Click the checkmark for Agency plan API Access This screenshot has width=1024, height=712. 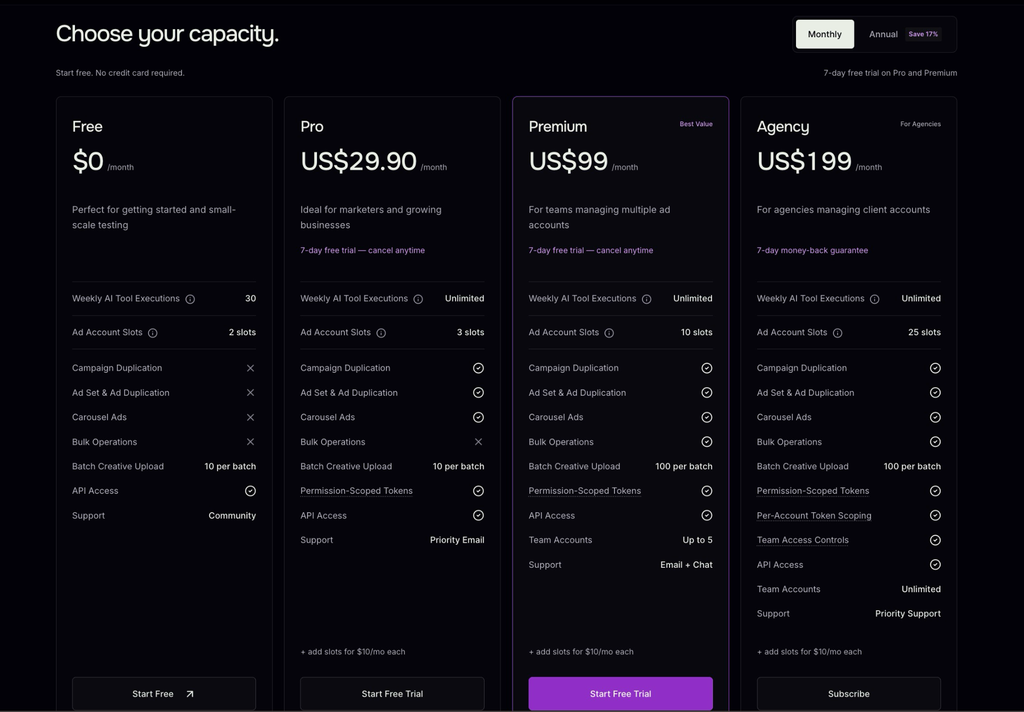click(935, 564)
